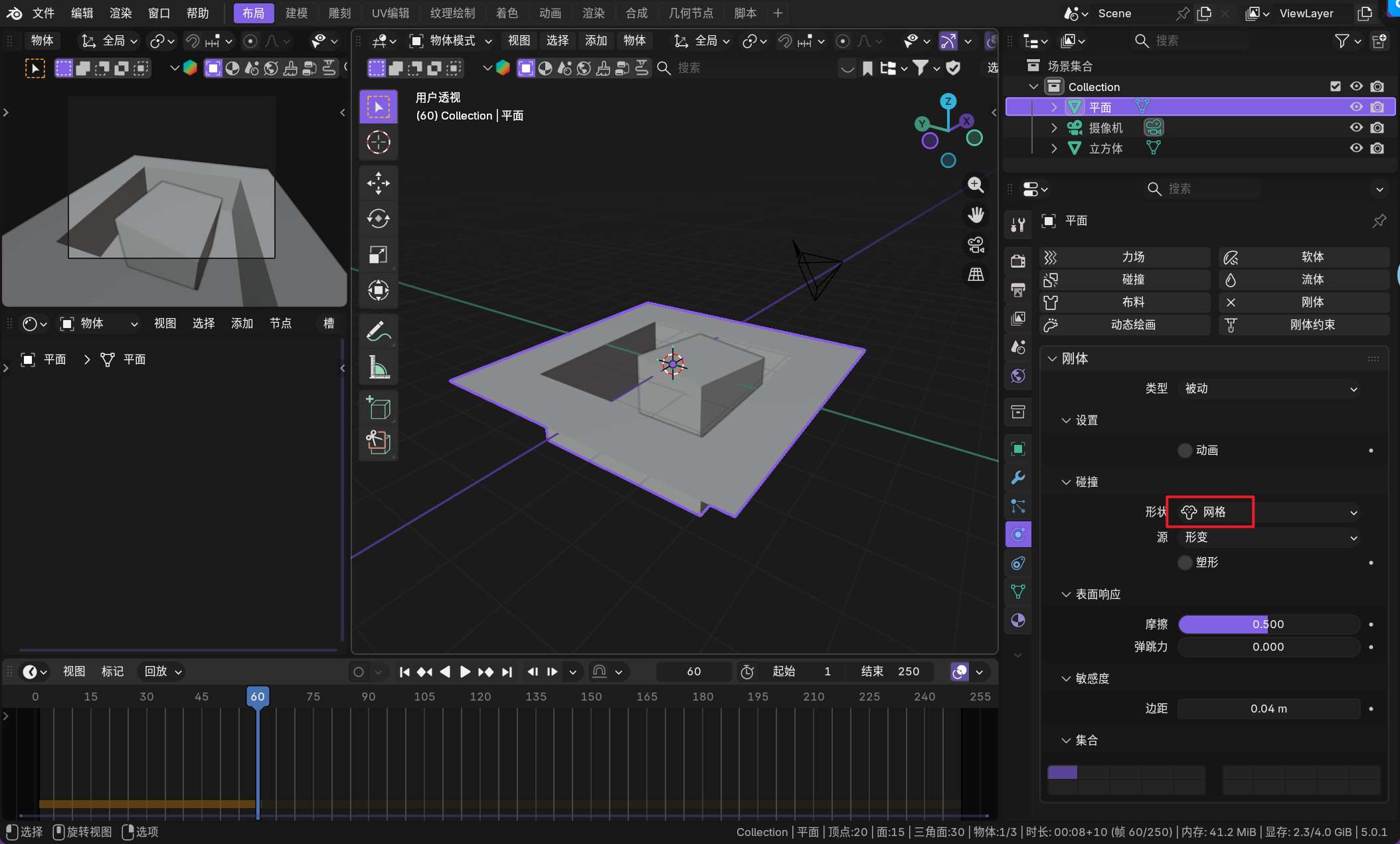Activate the Annotate pencil tool
The height and width of the screenshot is (844, 1400).
[x=379, y=331]
